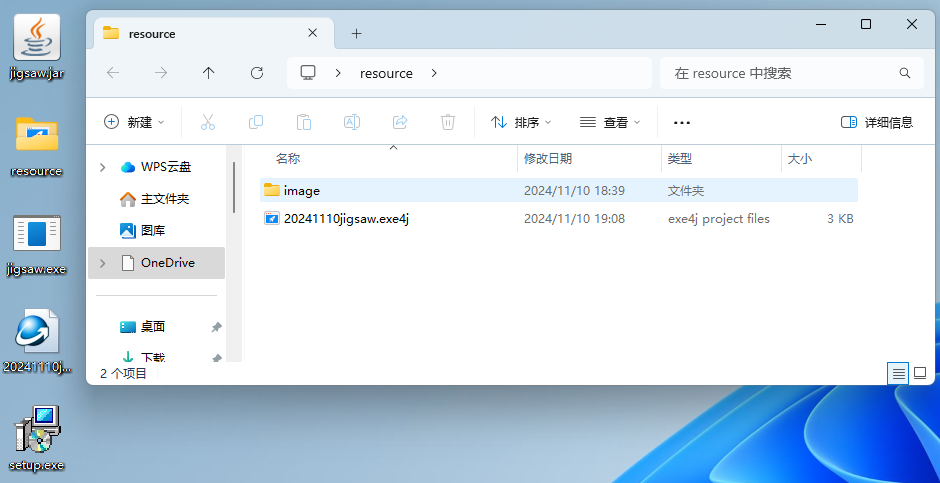The height and width of the screenshot is (483, 940).
Task: Click the Delete trash icon
Action: pyautogui.click(x=448, y=122)
